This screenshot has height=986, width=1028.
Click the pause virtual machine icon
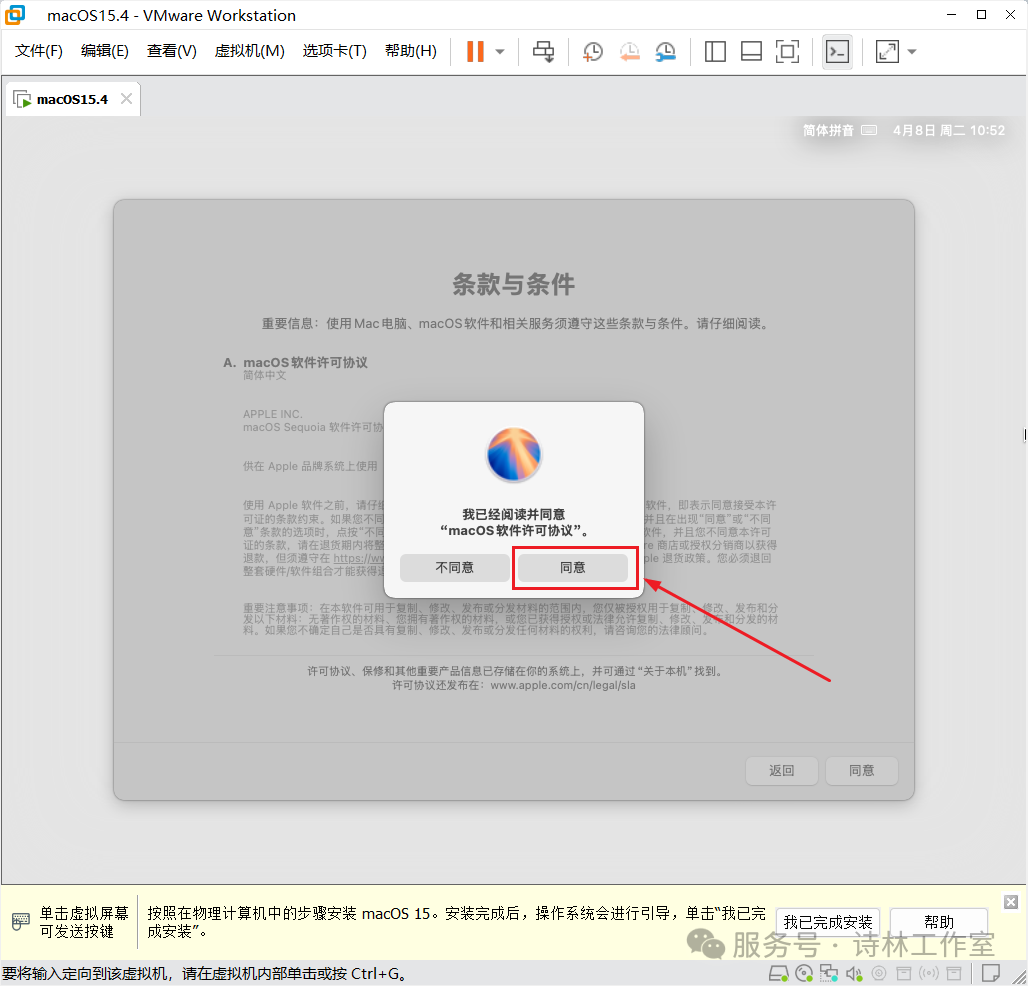[x=475, y=51]
